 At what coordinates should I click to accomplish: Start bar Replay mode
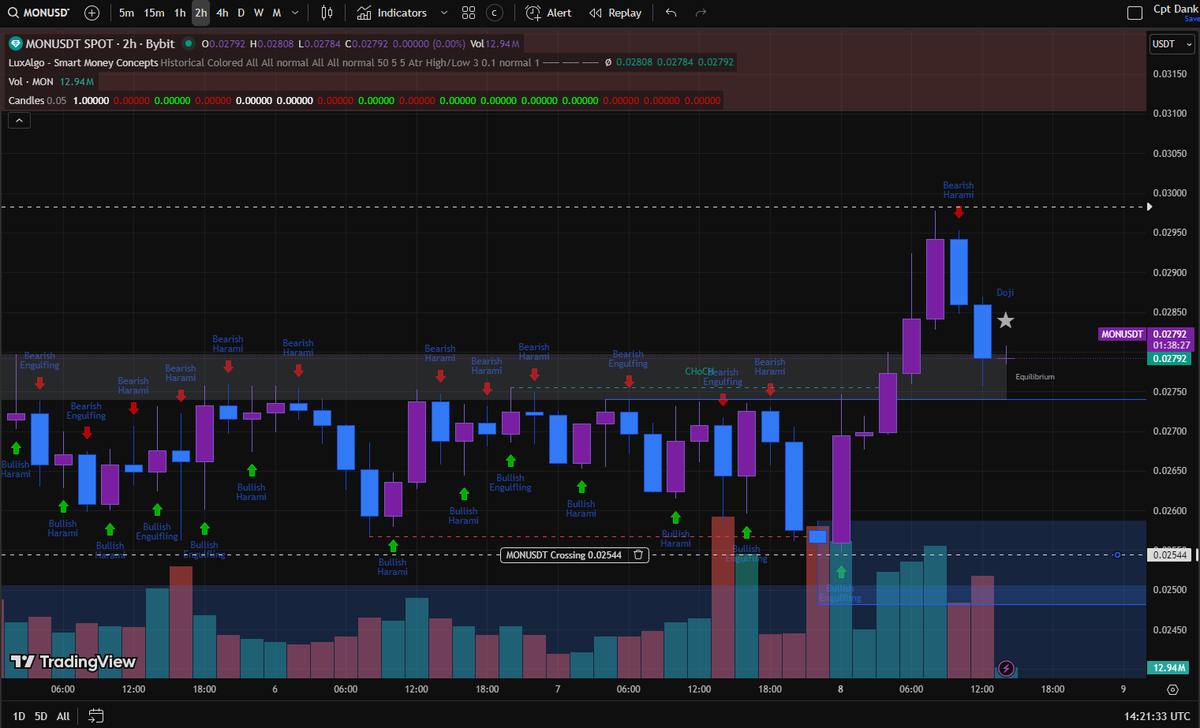coord(616,13)
